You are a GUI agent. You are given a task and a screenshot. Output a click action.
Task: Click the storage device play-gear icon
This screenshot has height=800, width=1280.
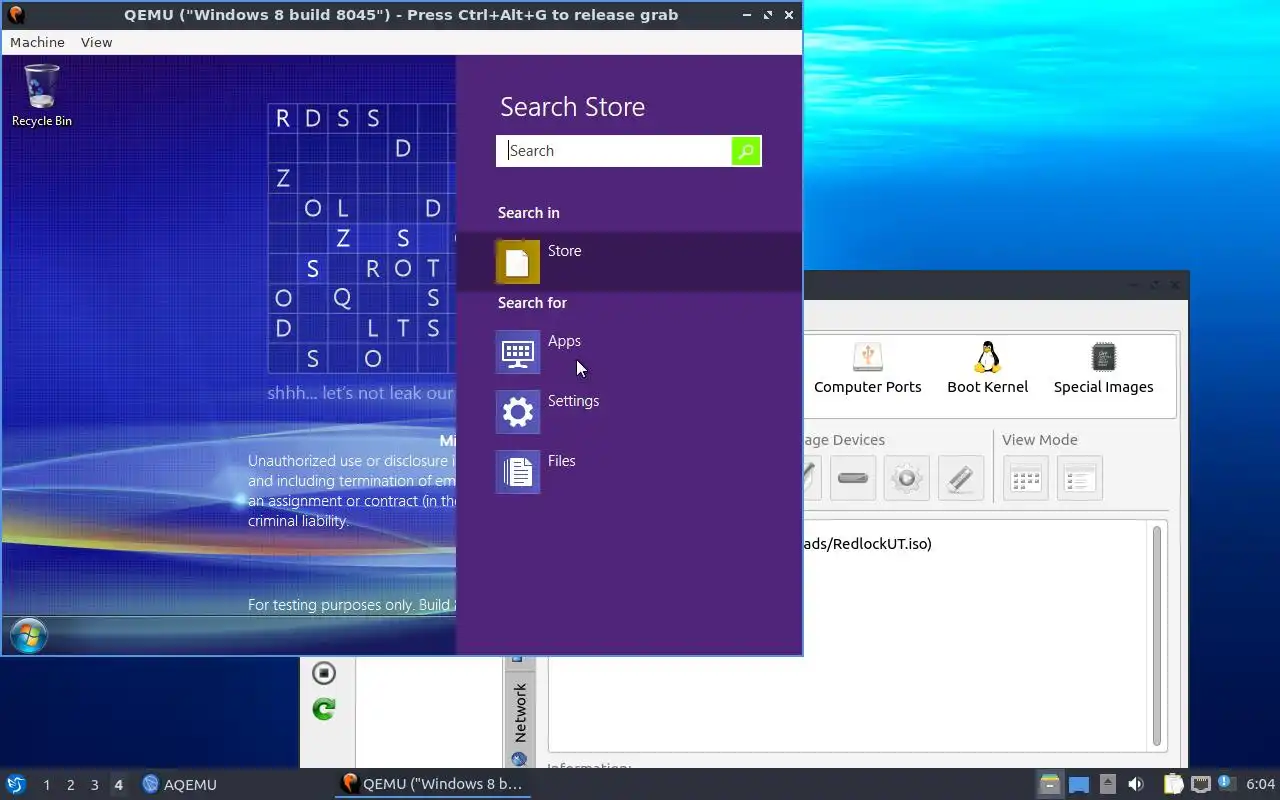pos(907,478)
